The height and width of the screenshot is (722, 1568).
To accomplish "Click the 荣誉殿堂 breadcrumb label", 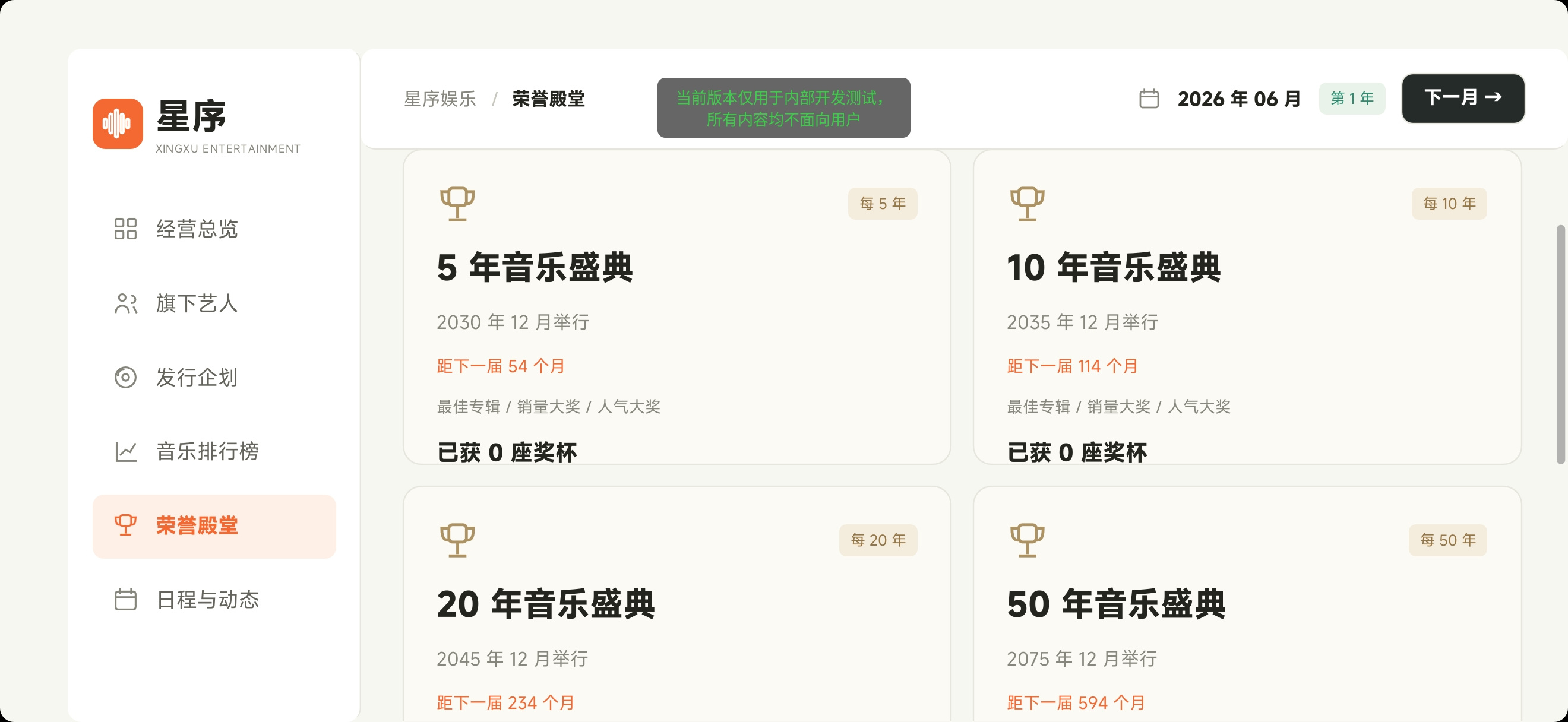I will point(548,99).
